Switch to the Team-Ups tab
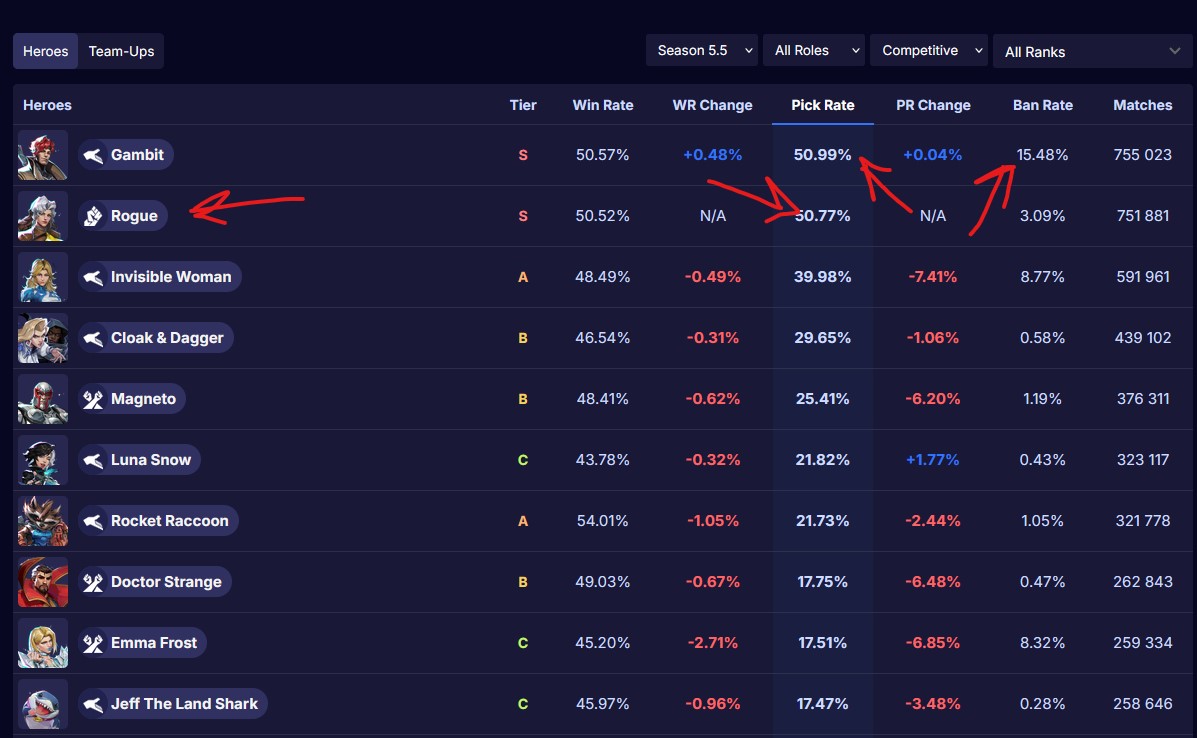Screen dimensions: 1197x738 coord(121,51)
